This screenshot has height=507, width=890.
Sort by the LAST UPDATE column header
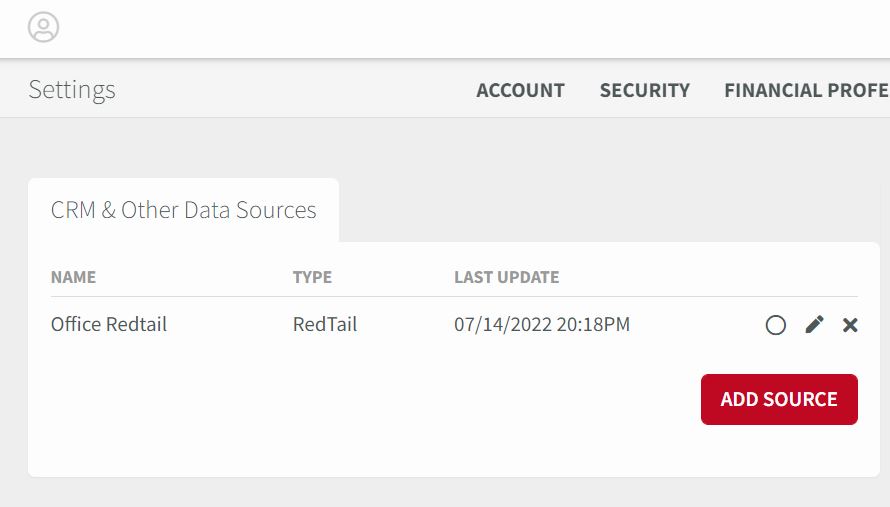coord(506,277)
